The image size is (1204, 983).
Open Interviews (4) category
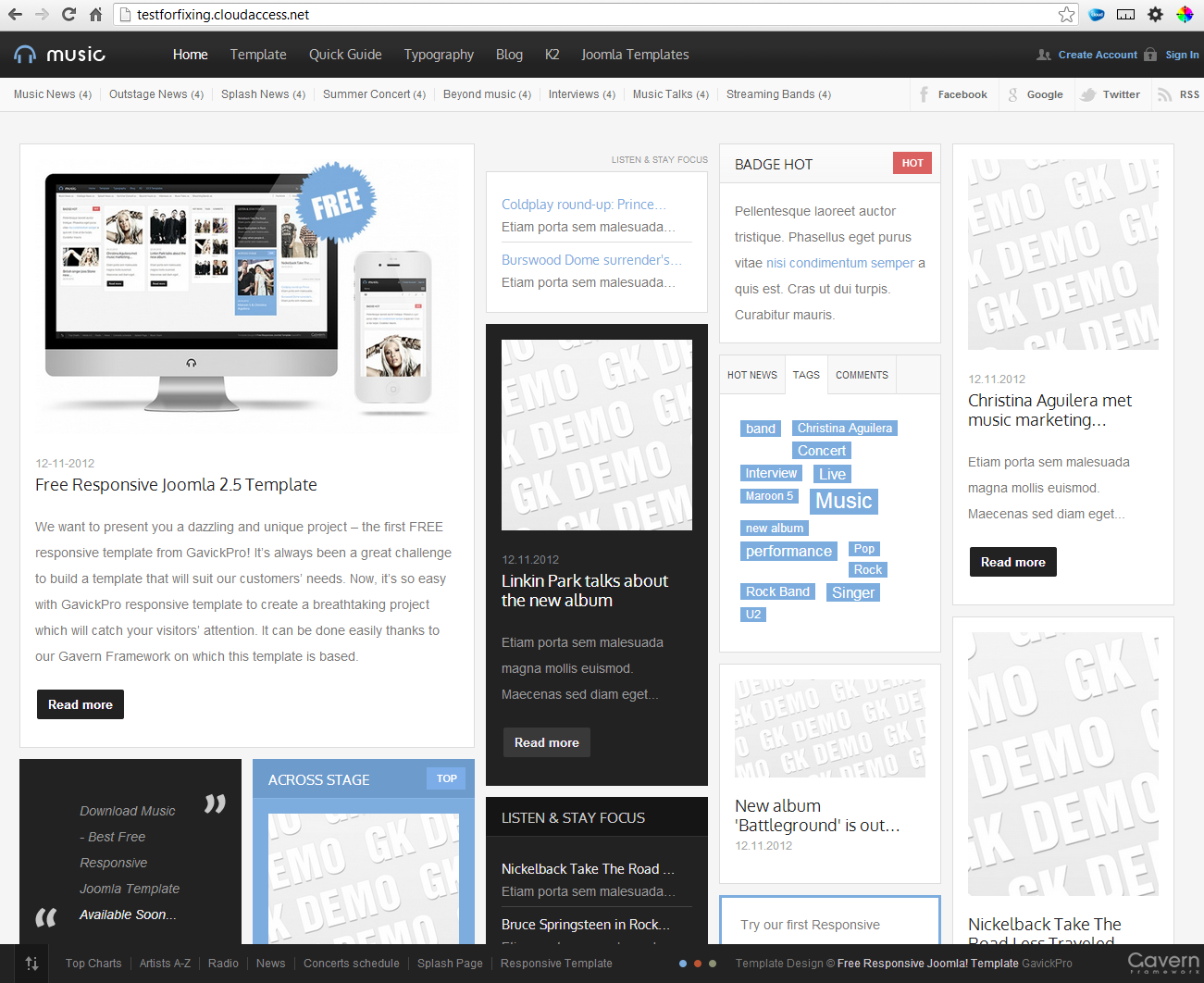pos(581,94)
